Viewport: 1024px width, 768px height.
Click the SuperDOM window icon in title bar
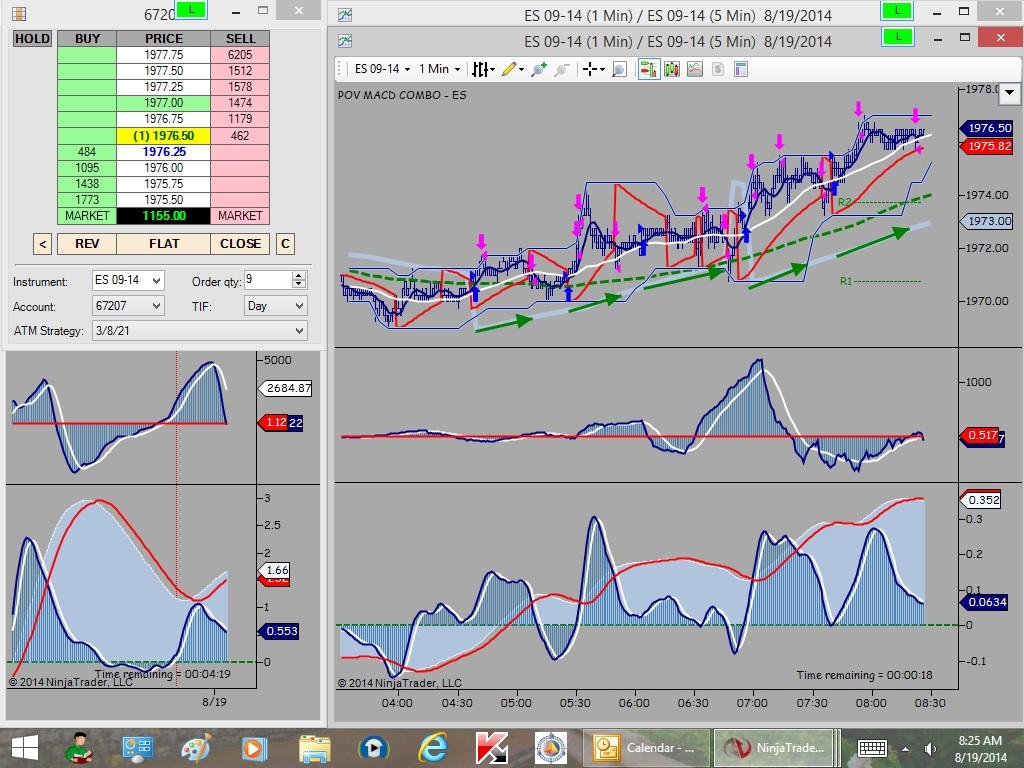pyautogui.click(x=19, y=12)
